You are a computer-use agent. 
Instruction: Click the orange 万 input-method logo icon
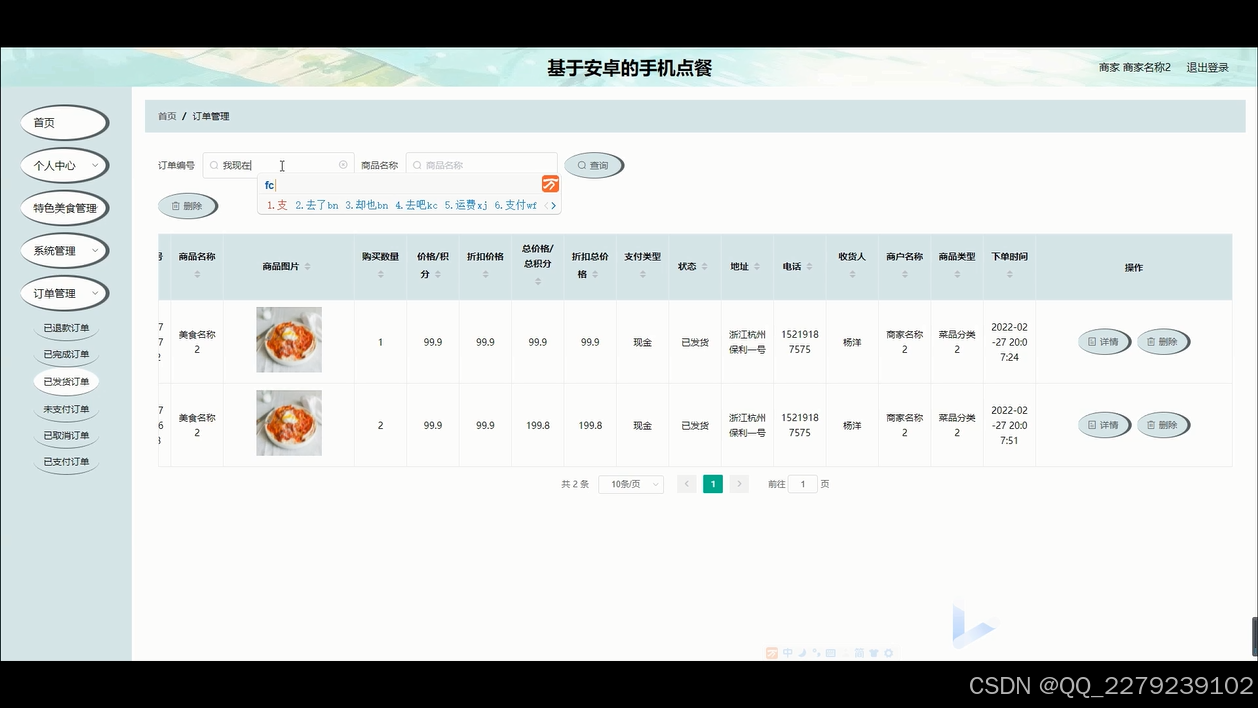(551, 184)
